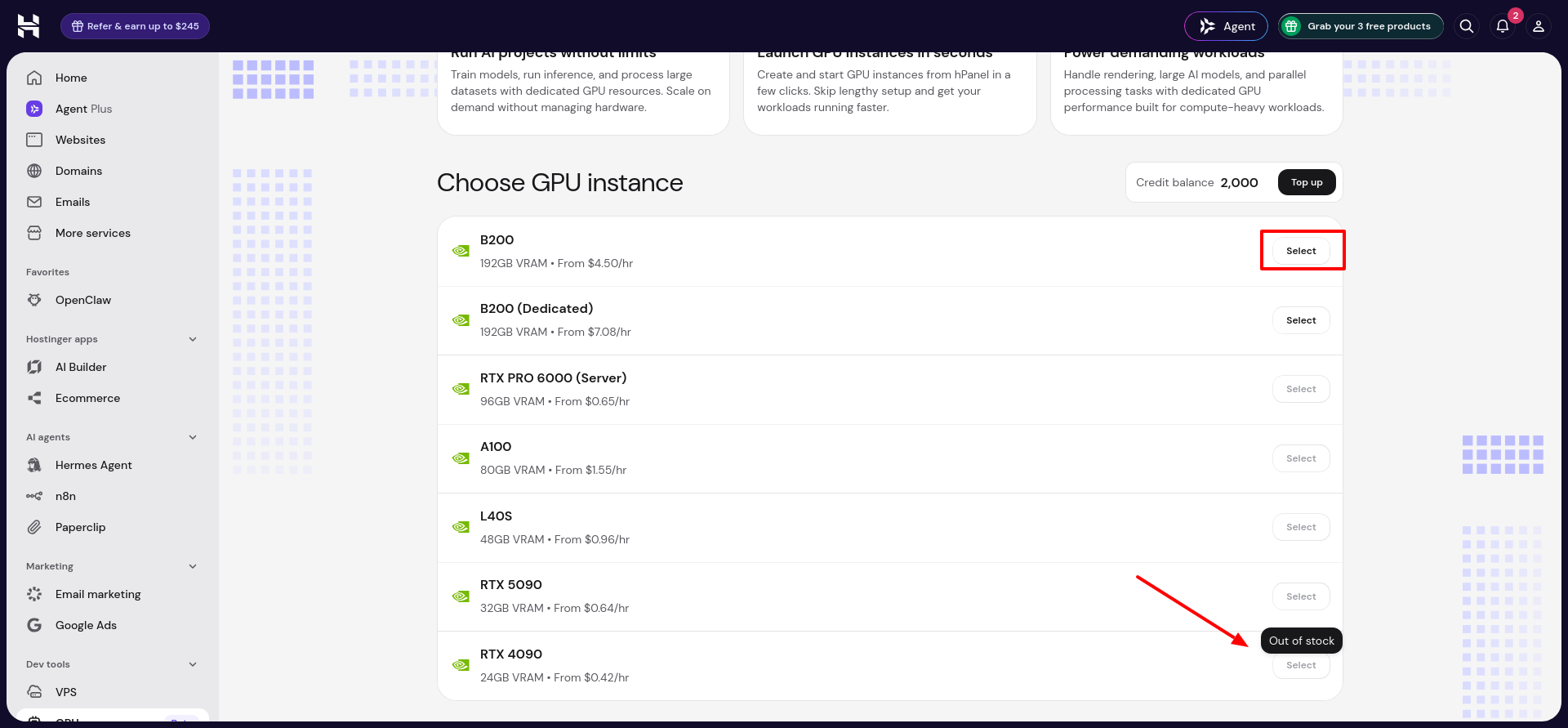
Task: Click the RTX 4090 instance name
Action: (511, 654)
